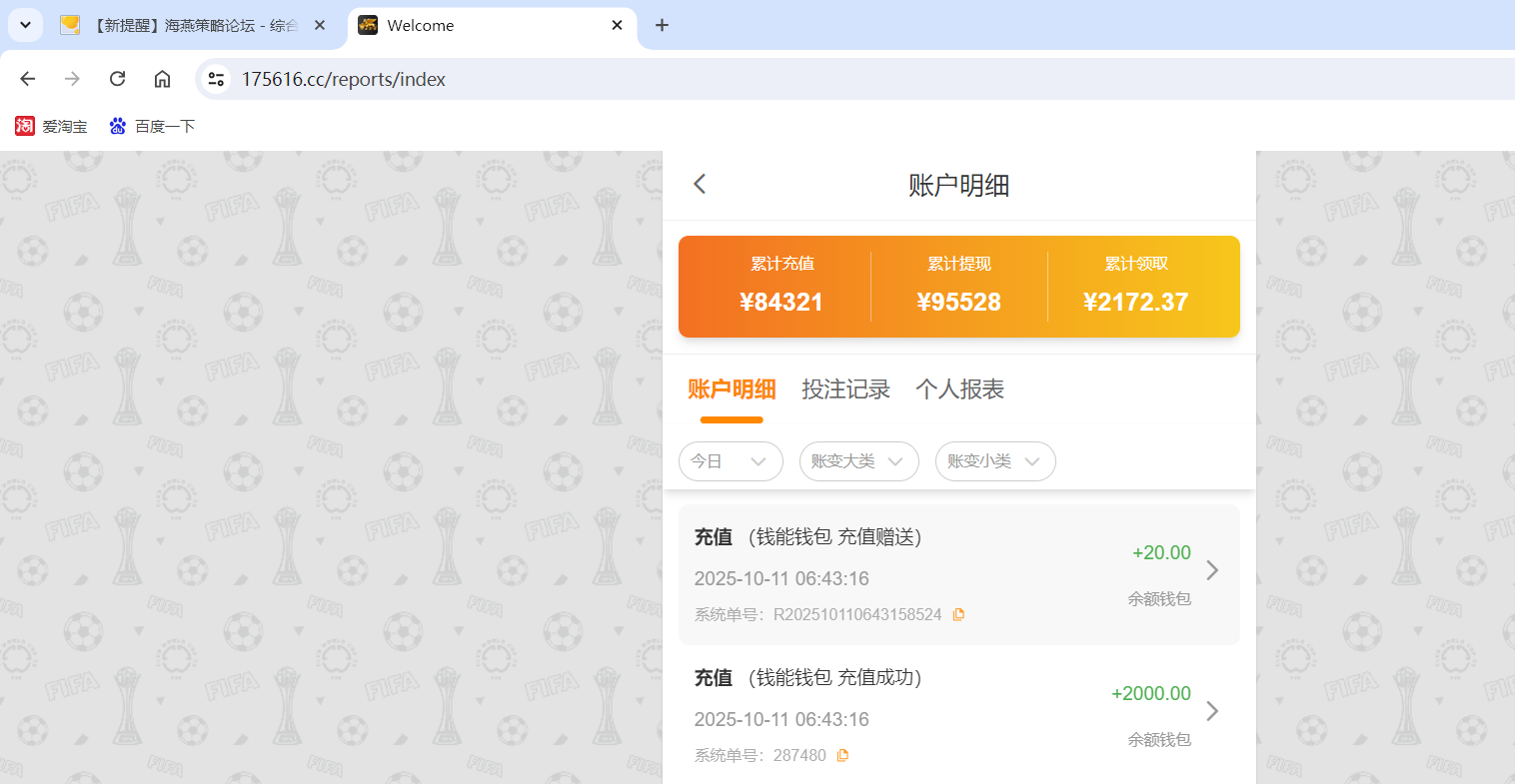1515x784 pixels.
Task: Copy the order number 287480
Action: tap(842, 755)
